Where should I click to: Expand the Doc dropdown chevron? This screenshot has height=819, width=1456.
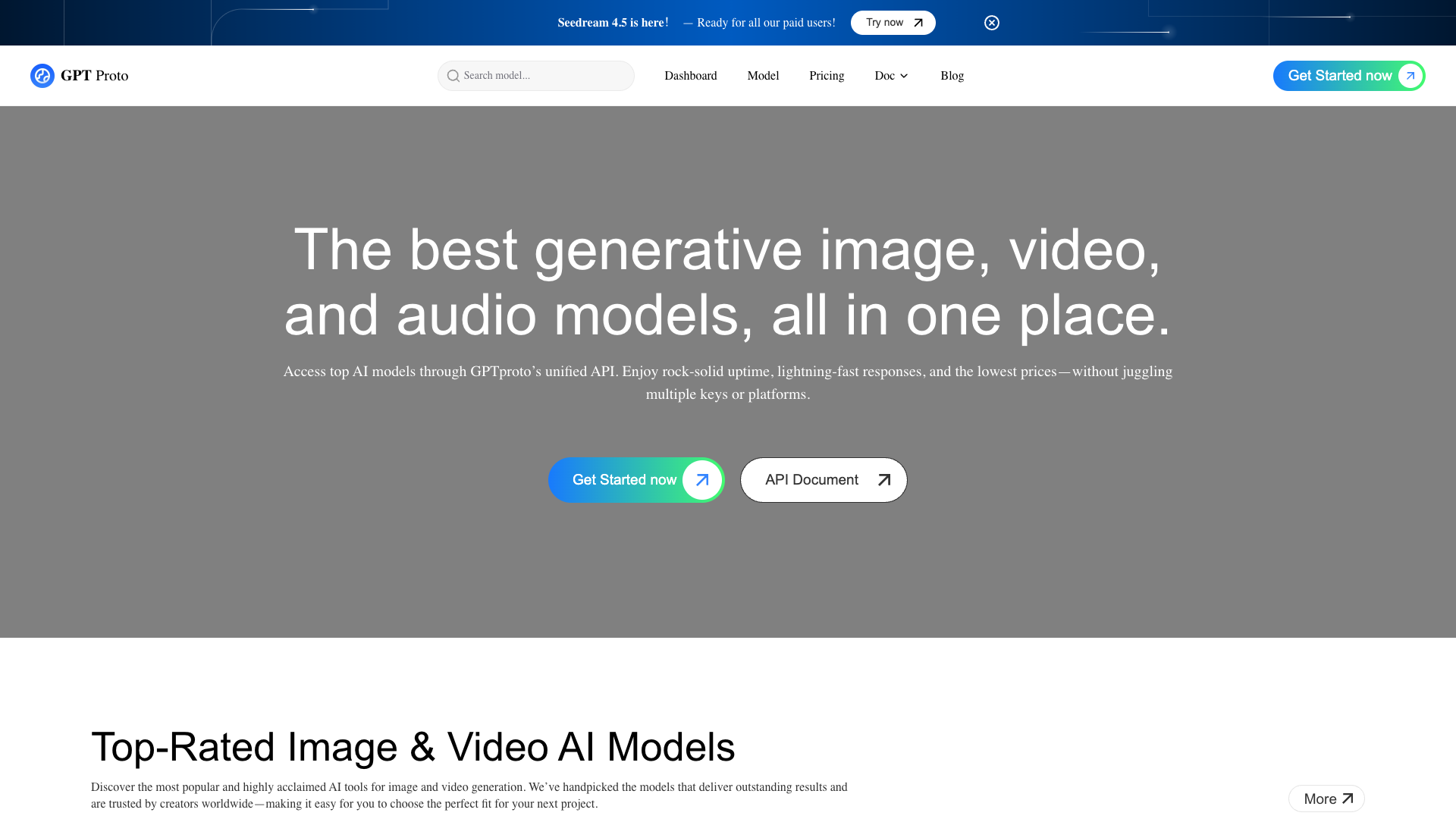click(904, 76)
